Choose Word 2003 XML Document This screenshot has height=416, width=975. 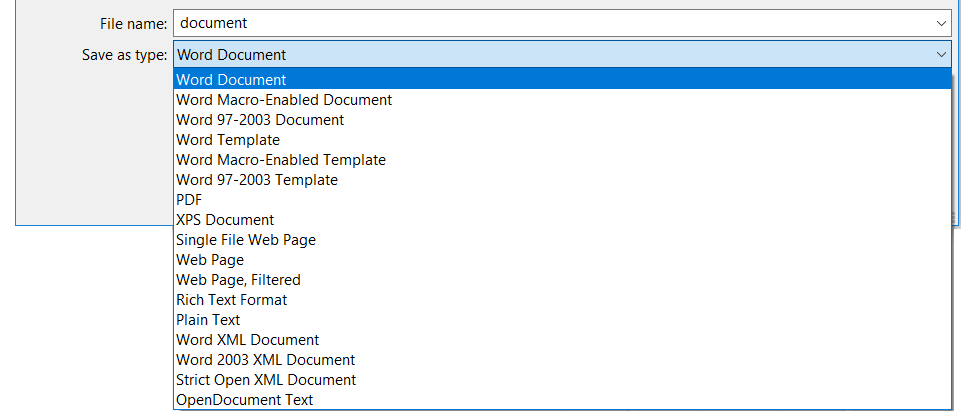pos(562,359)
